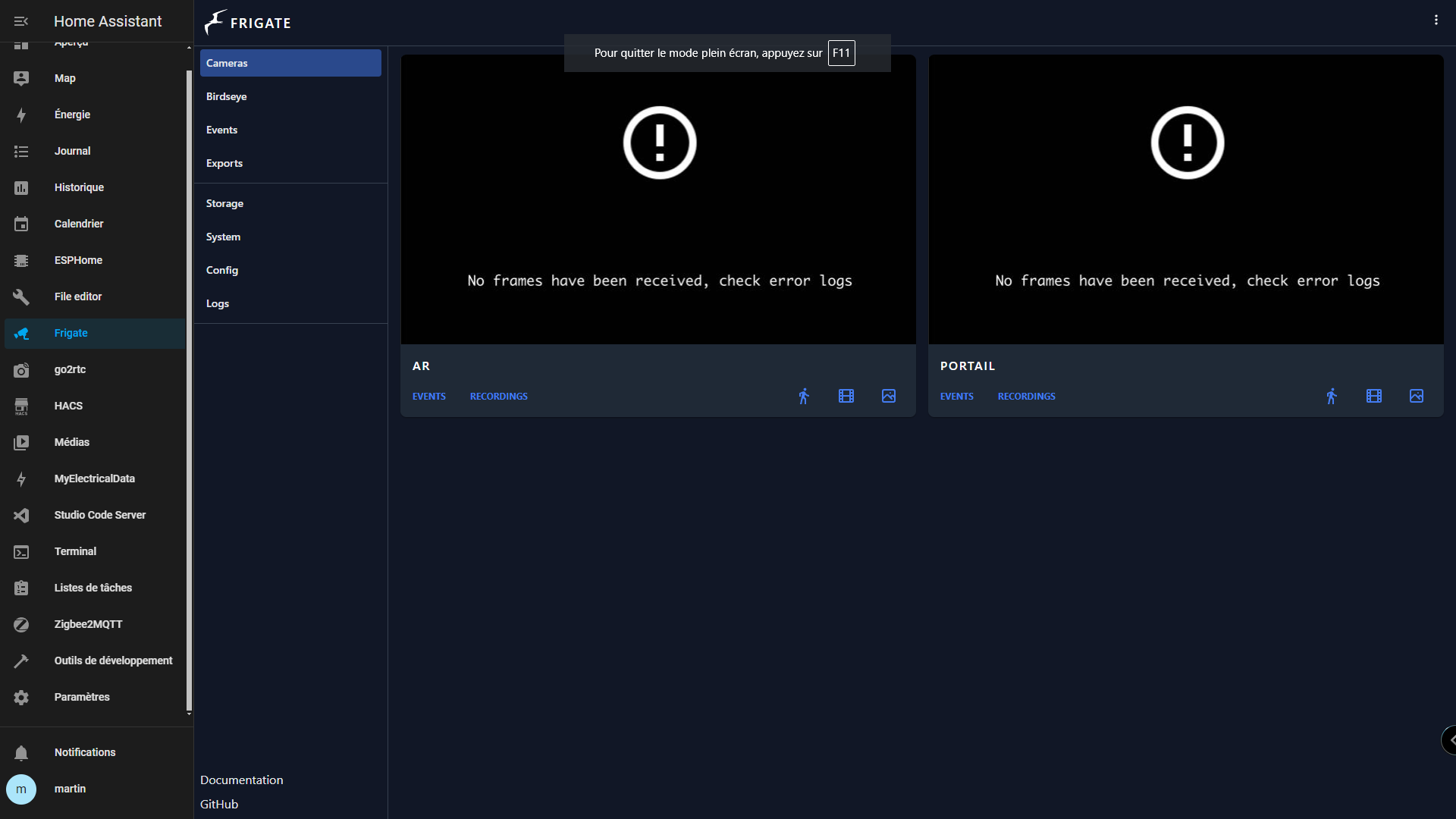Expand the side arrow at right edge

tap(1450, 740)
